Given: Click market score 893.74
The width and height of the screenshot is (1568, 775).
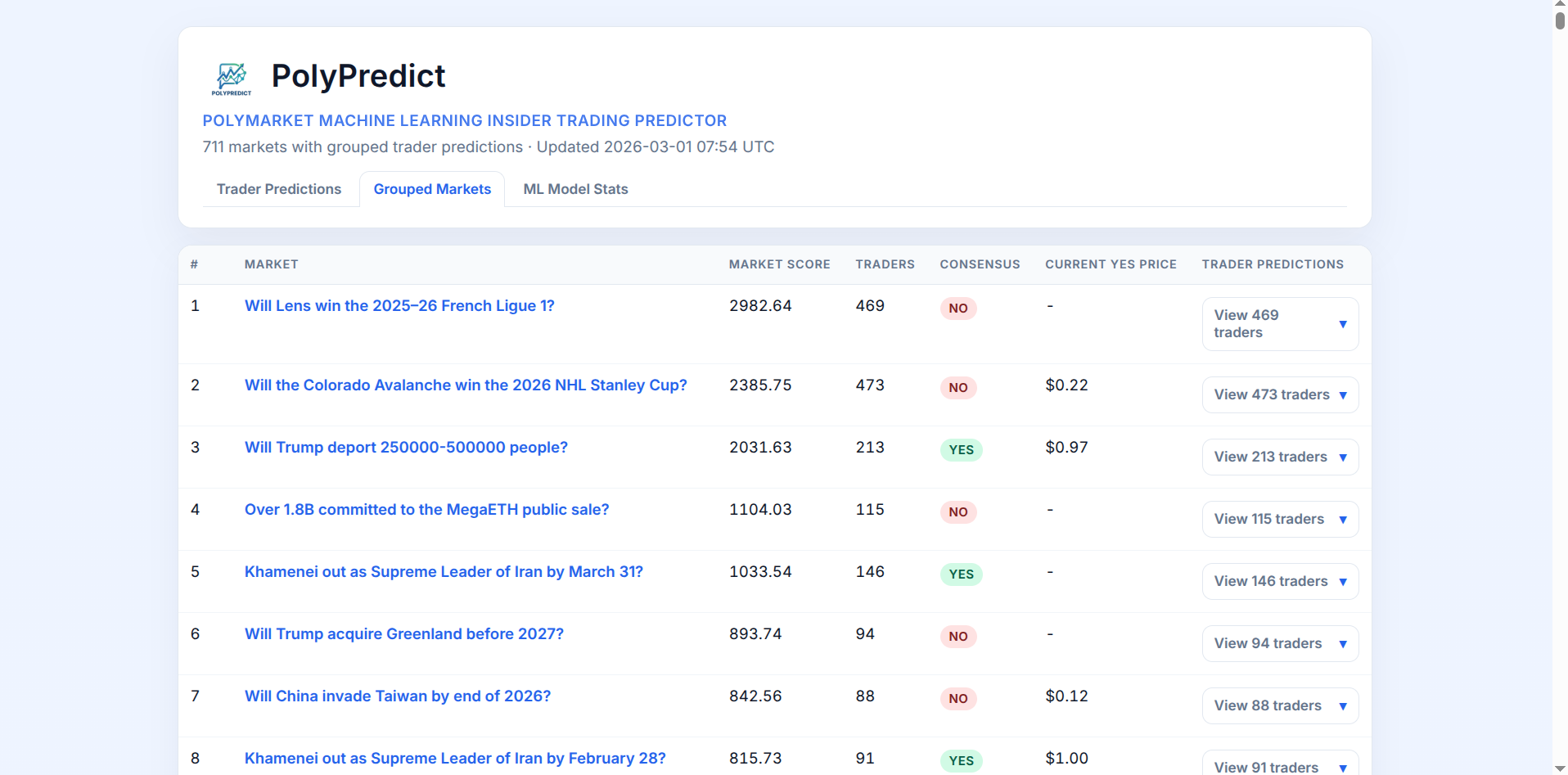Looking at the screenshot, I should pos(755,633).
